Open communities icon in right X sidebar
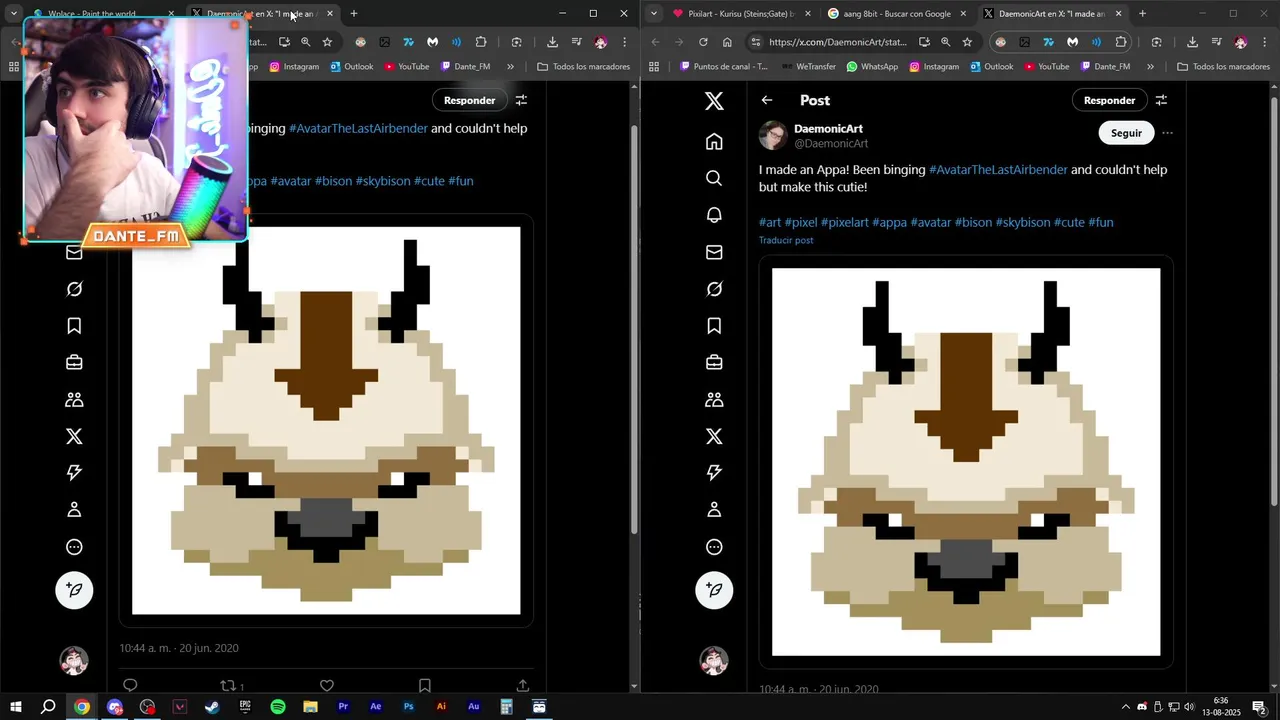This screenshot has width=1280, height=720. [714, 399]
